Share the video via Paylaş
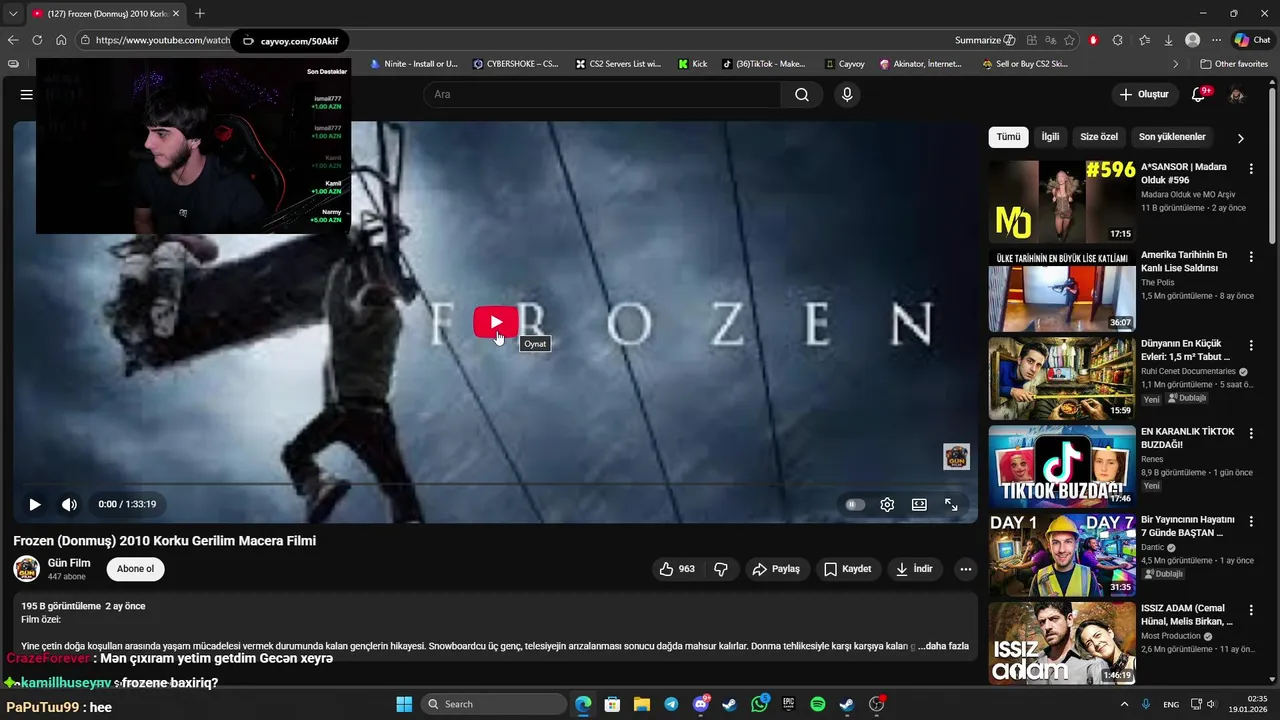 pos(776,569)
